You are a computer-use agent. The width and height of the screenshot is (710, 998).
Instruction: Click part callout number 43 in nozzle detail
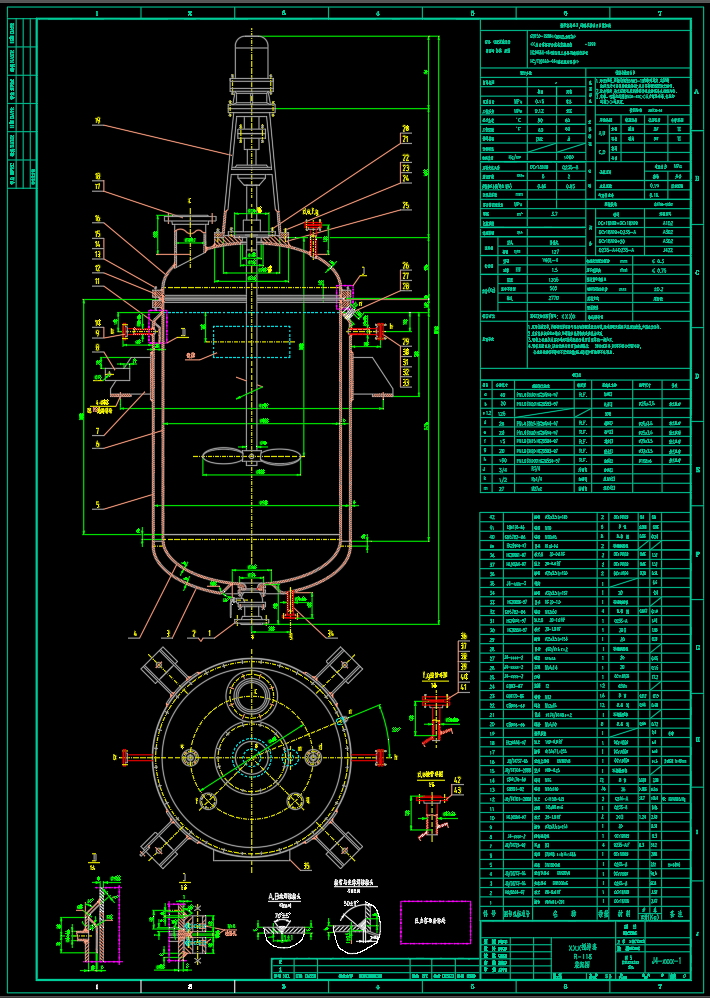(458, 789)
